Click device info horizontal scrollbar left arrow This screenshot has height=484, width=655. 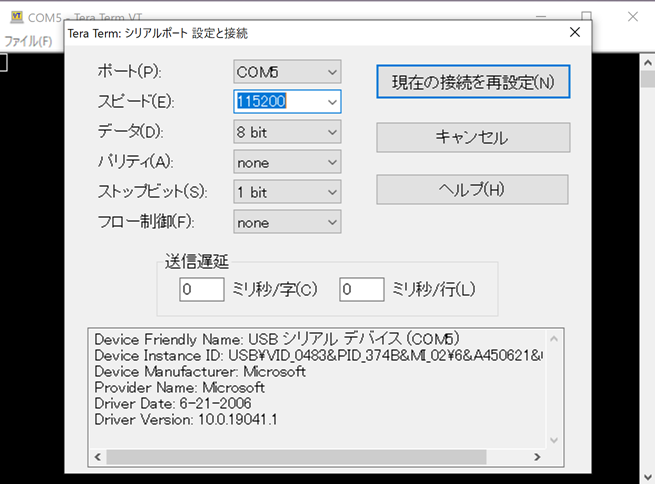[98, 457]
